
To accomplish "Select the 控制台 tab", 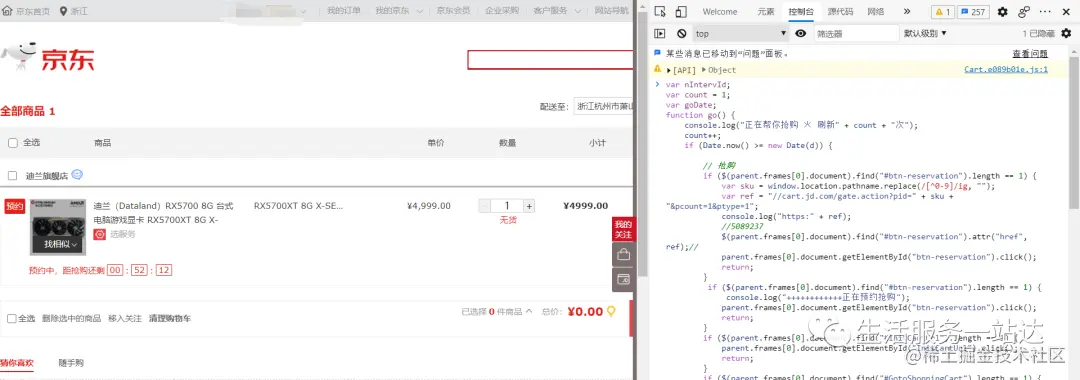I will tap(801, 12).
